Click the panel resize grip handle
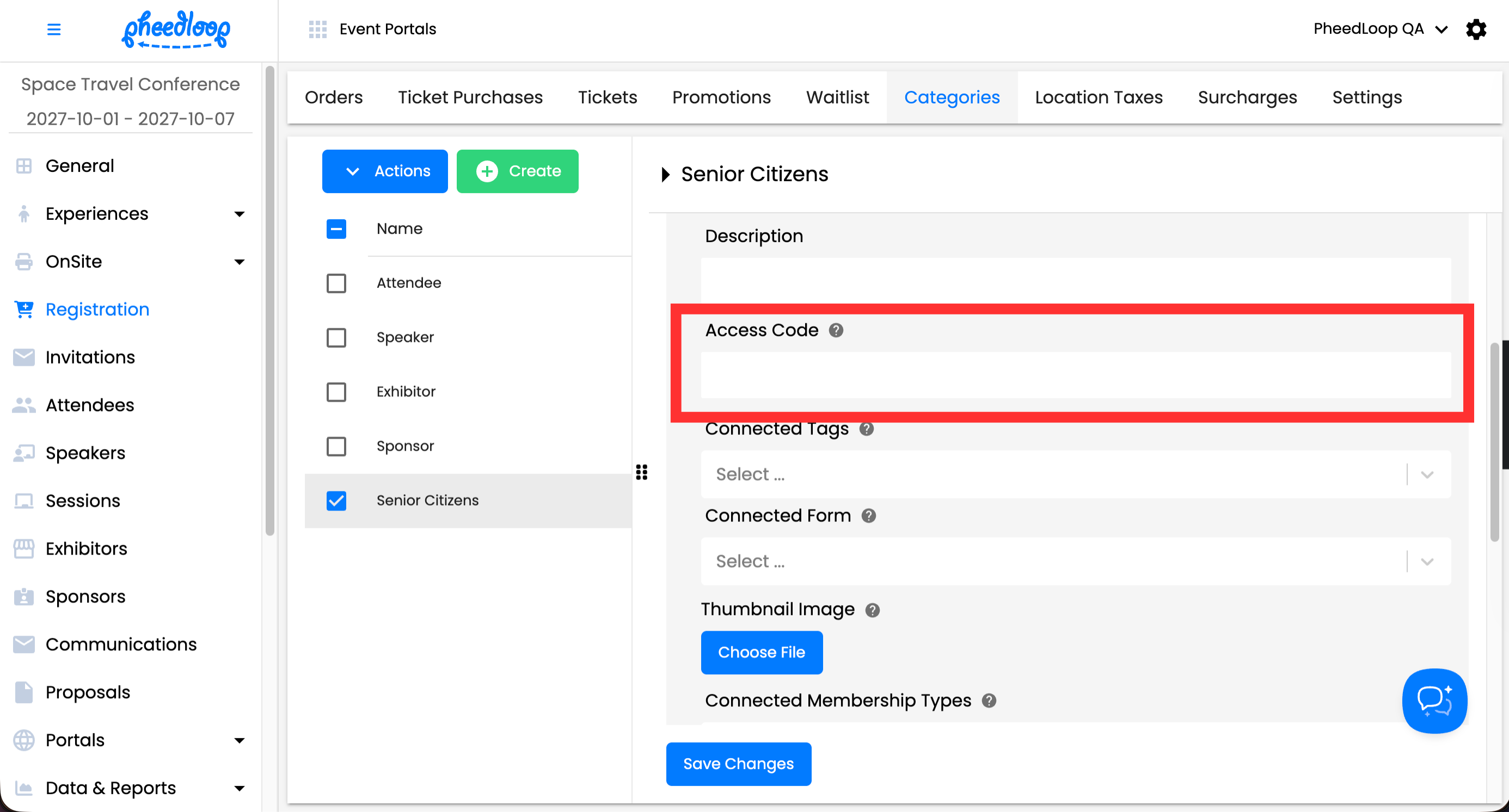 pos(641,472)
